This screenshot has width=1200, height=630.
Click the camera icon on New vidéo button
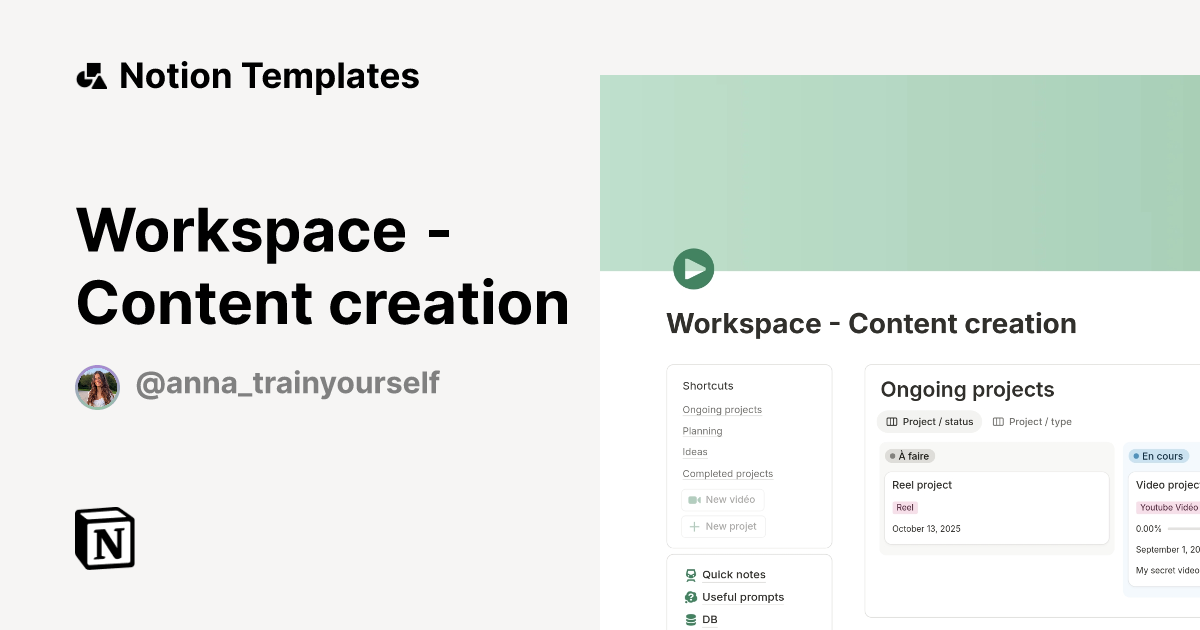[694, 500]
